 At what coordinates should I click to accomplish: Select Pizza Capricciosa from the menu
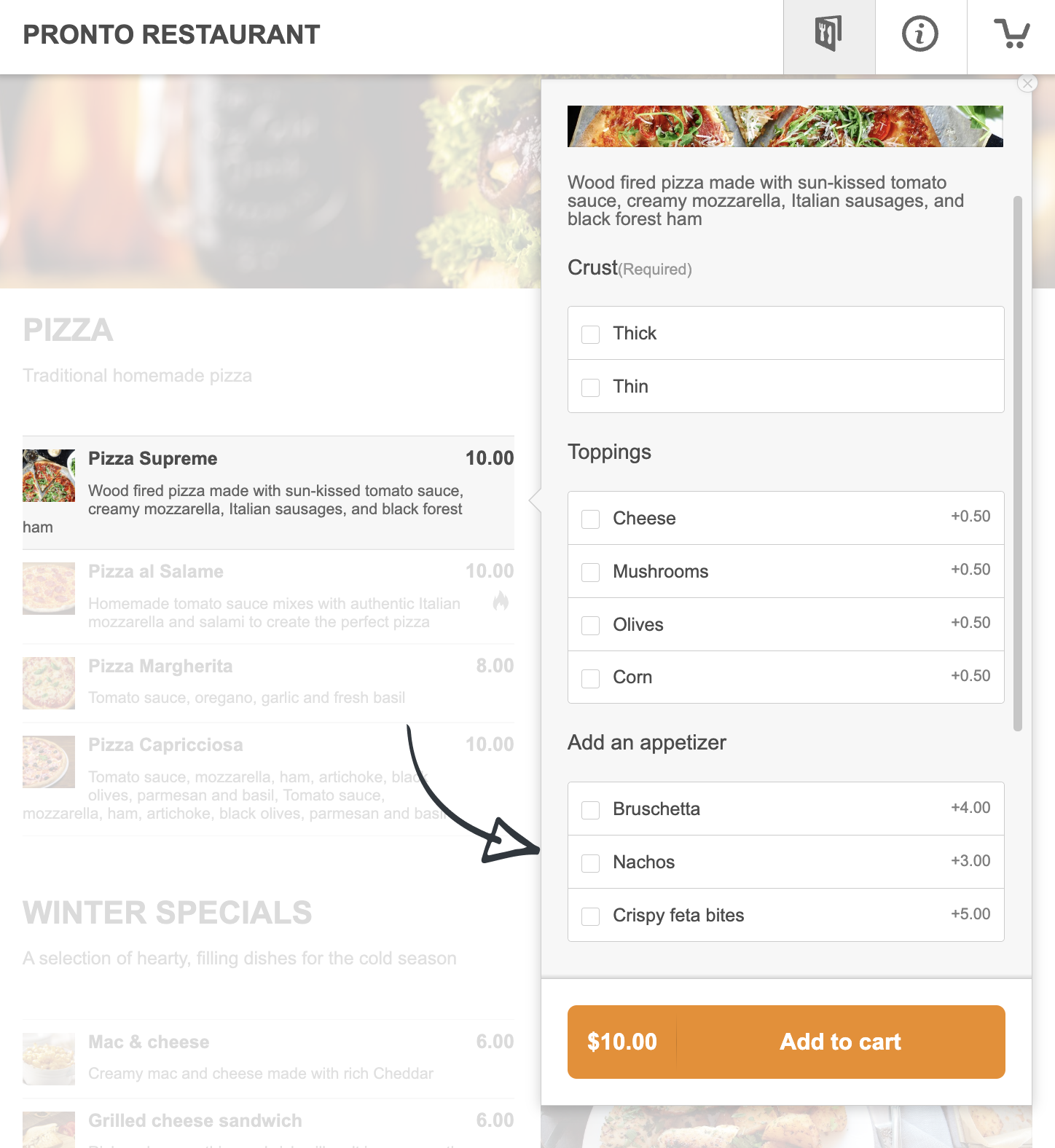tap(165, 745)
